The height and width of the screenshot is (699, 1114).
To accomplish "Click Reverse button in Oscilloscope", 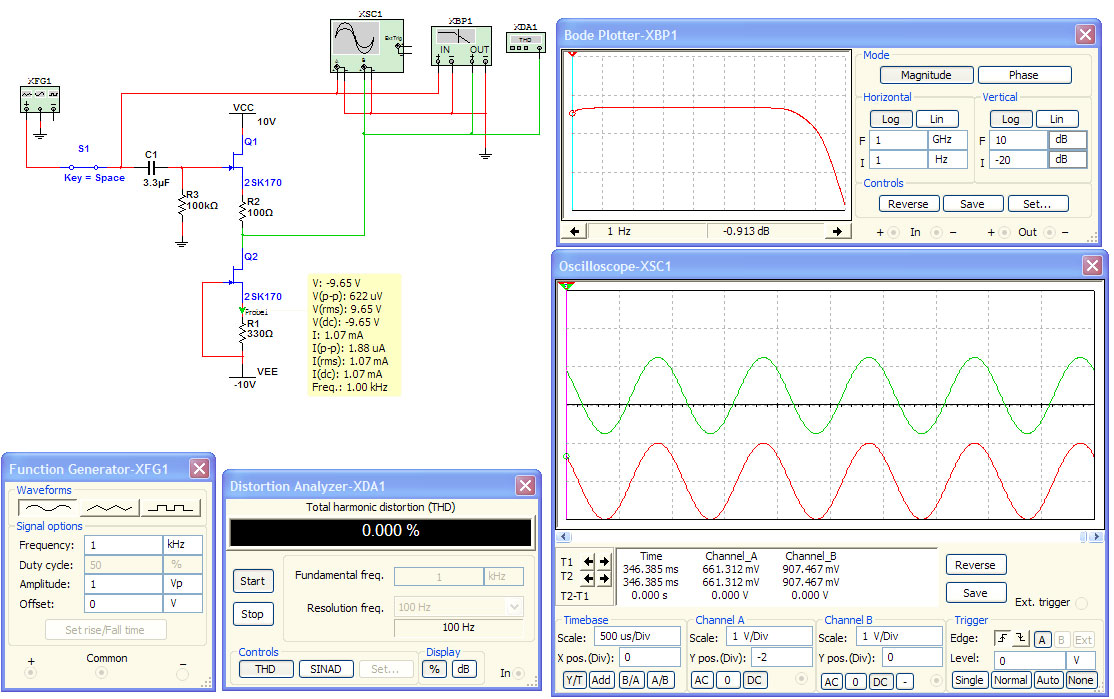I will [x=974, y=565].
